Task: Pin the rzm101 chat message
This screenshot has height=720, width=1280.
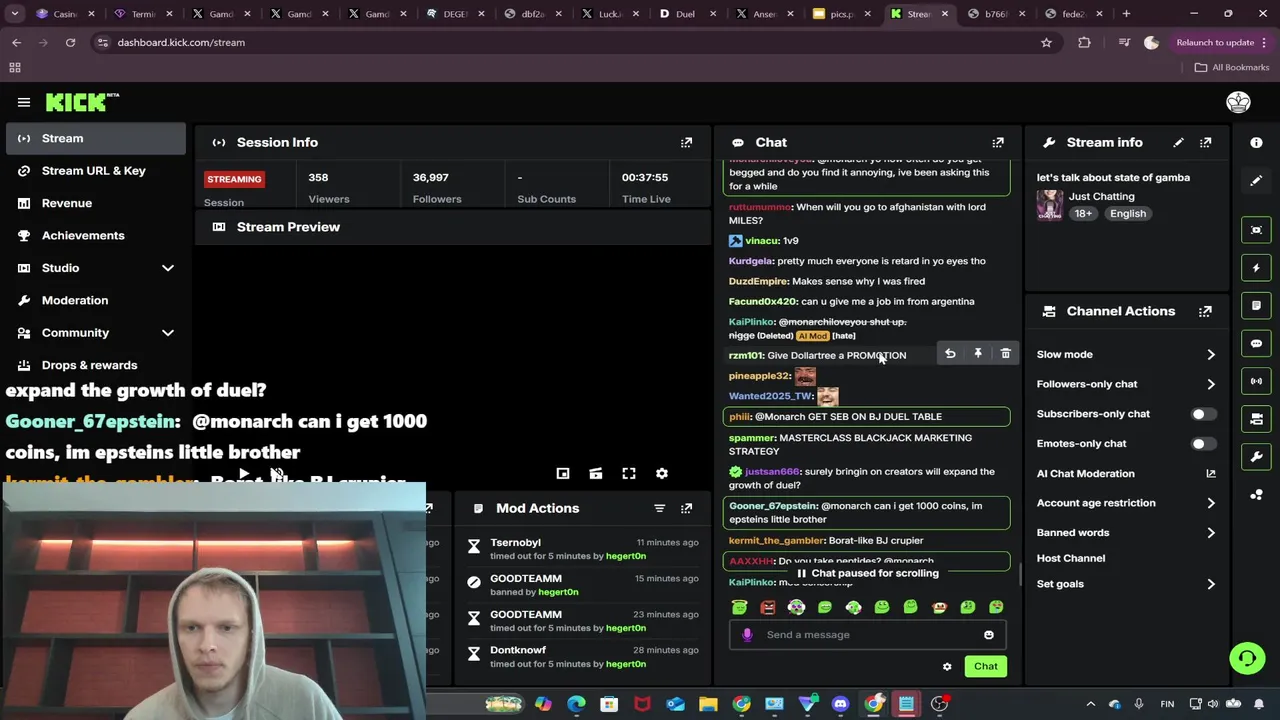Action: tap(978, 354)
